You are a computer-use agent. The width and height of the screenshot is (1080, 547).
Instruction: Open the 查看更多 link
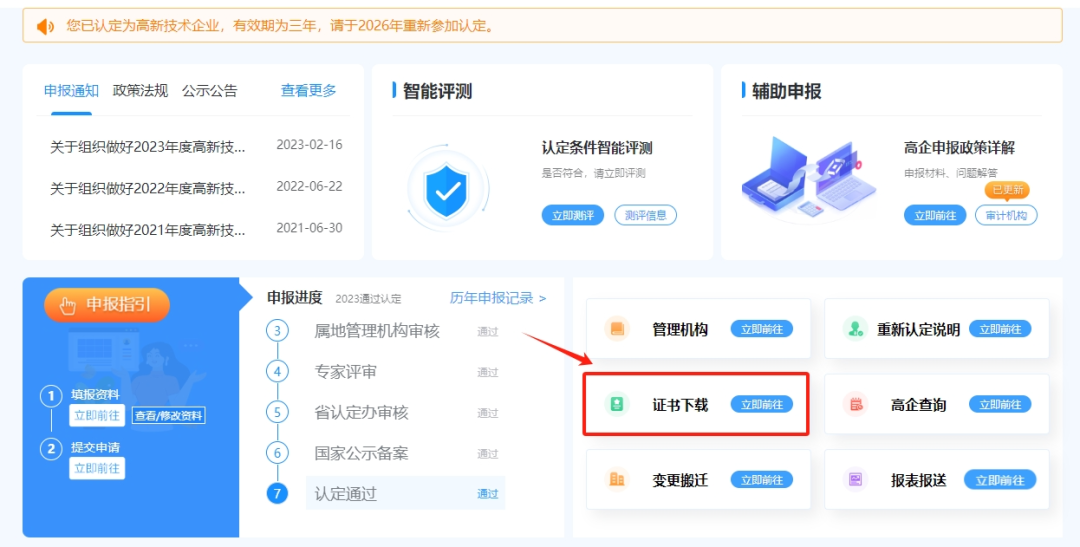click(309, 90)
